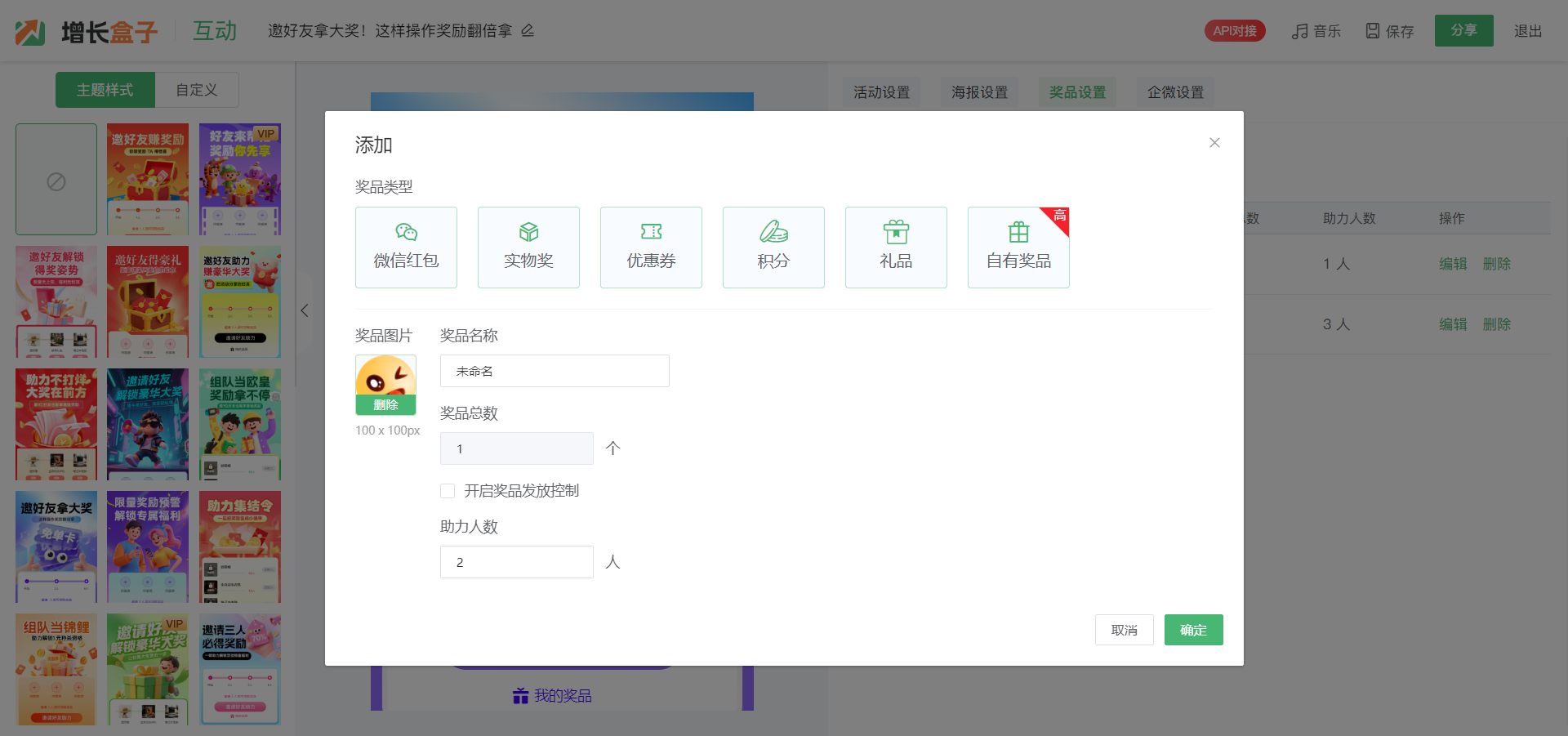Click the 确定 confirm button

tap(1193, 630)
